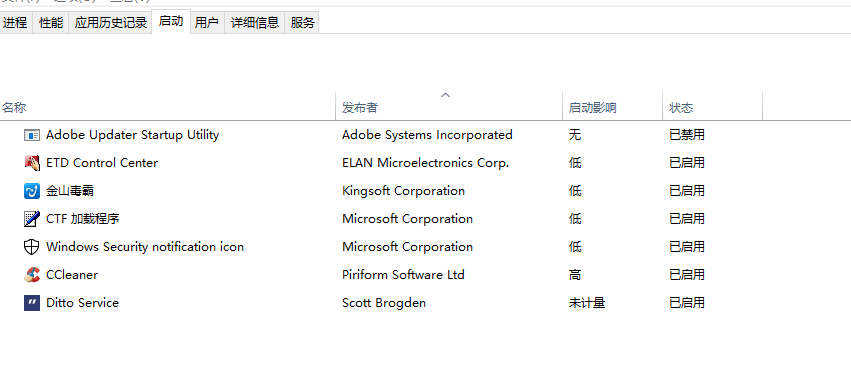Click publisher Piriform Software Ltd
851x381 pixels.
click(403, 275)
